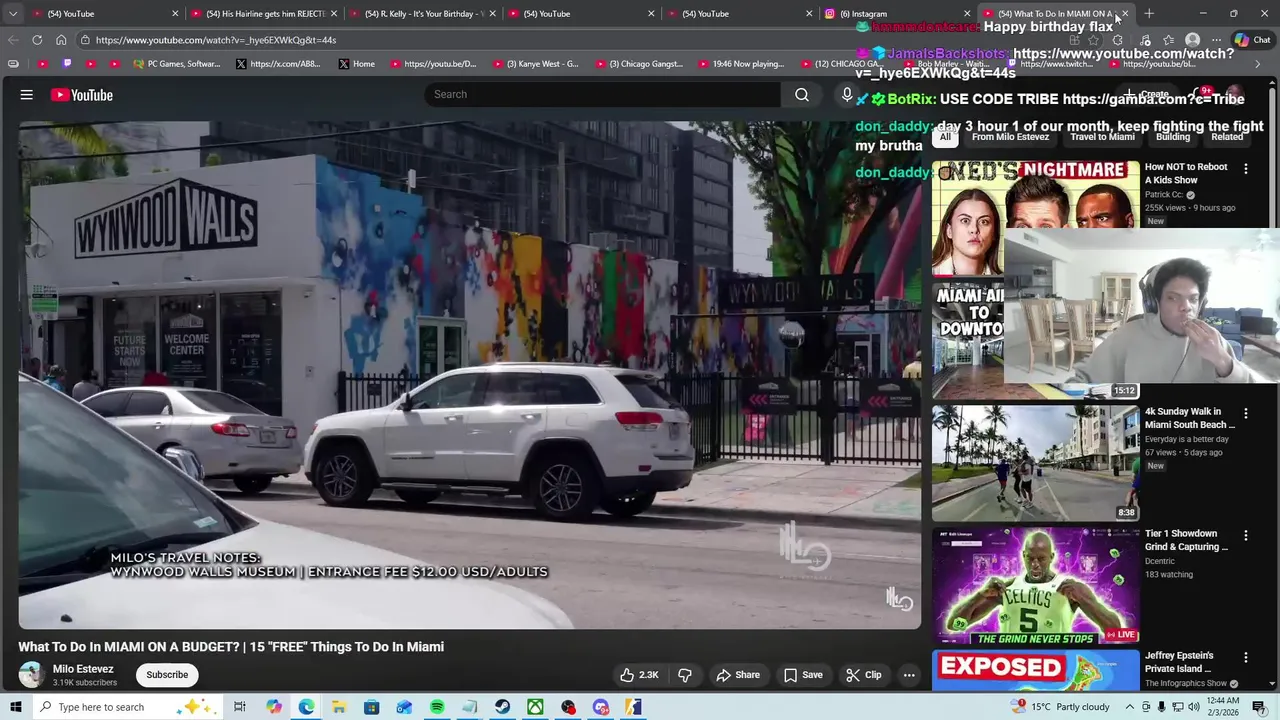This screenshot has width=1280, height=720.
Task: Open the tab search dropdown arrow
Action: click(13, 14)
